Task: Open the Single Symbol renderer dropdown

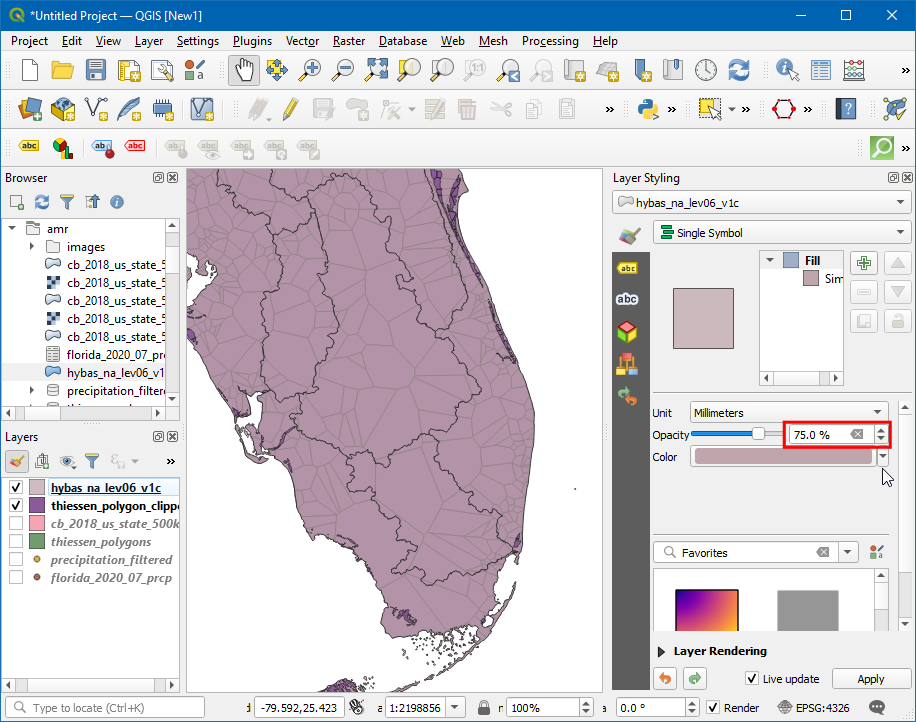Action: pyautogui.click(x=780, y=233)
